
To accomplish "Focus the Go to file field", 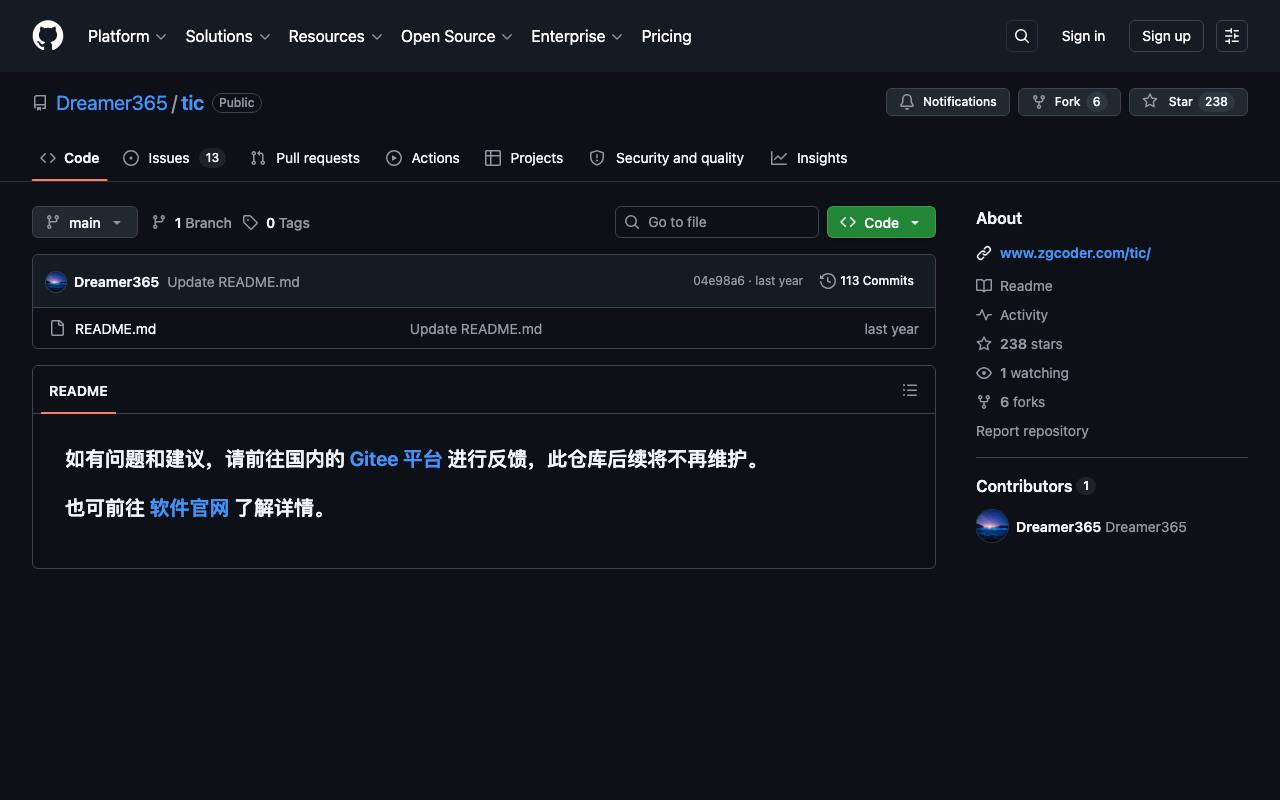I will click(717, 222).
